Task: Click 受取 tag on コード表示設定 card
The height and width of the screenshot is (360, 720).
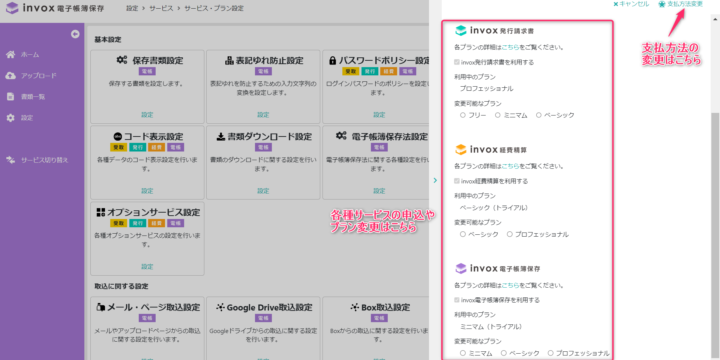Action: tap(118, 147)
